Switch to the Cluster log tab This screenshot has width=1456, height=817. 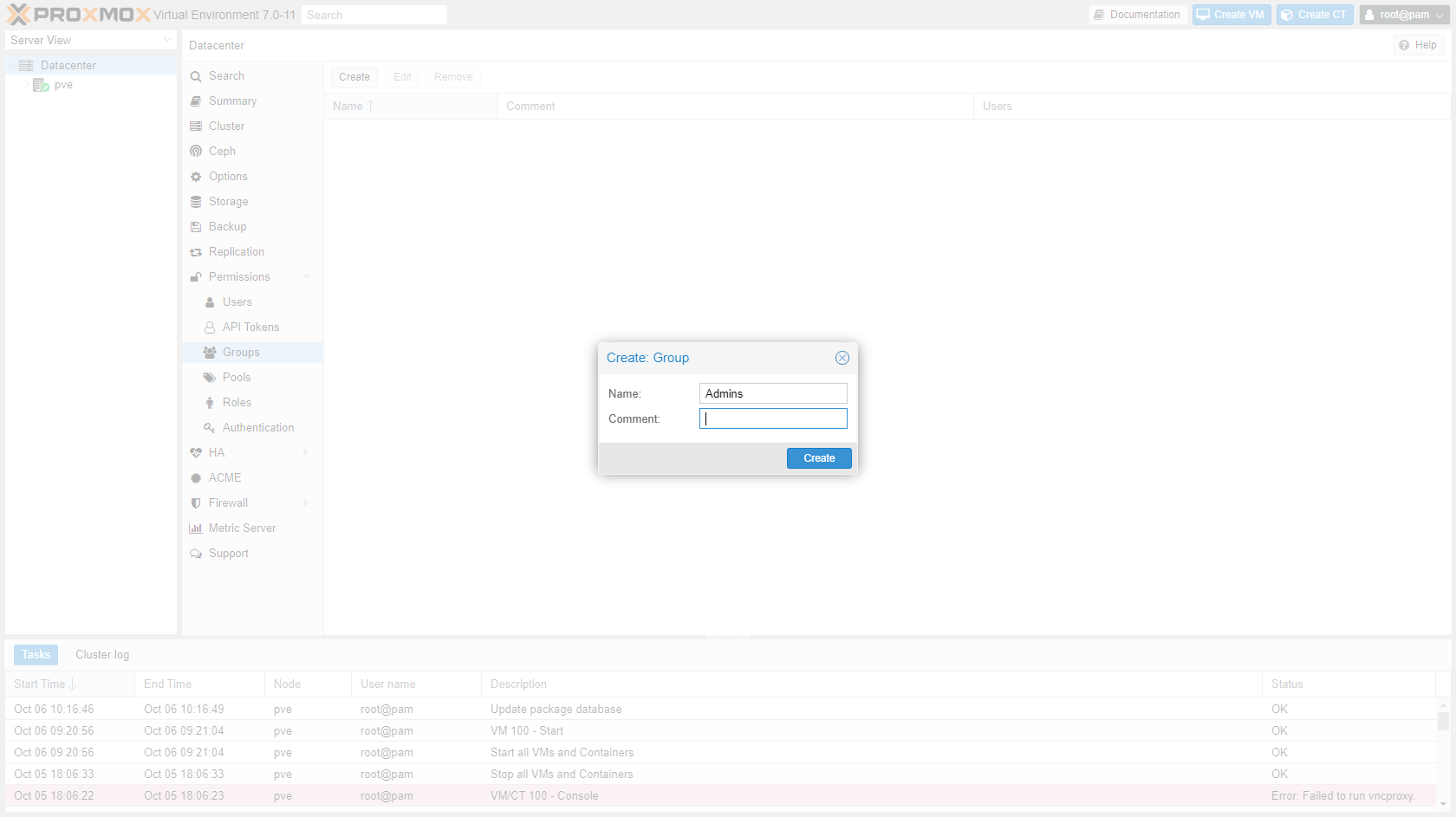(102, 655)
